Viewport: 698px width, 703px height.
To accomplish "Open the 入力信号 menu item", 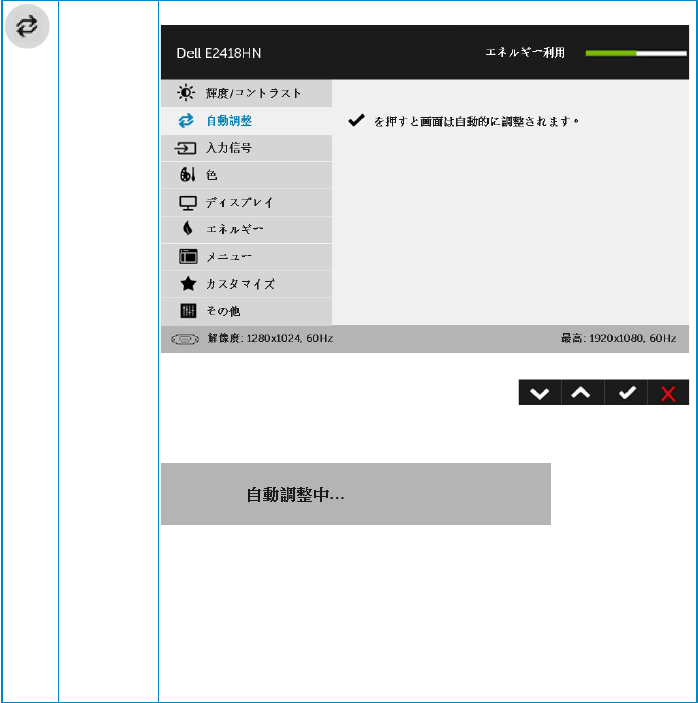I will click(x=246, y=148).
